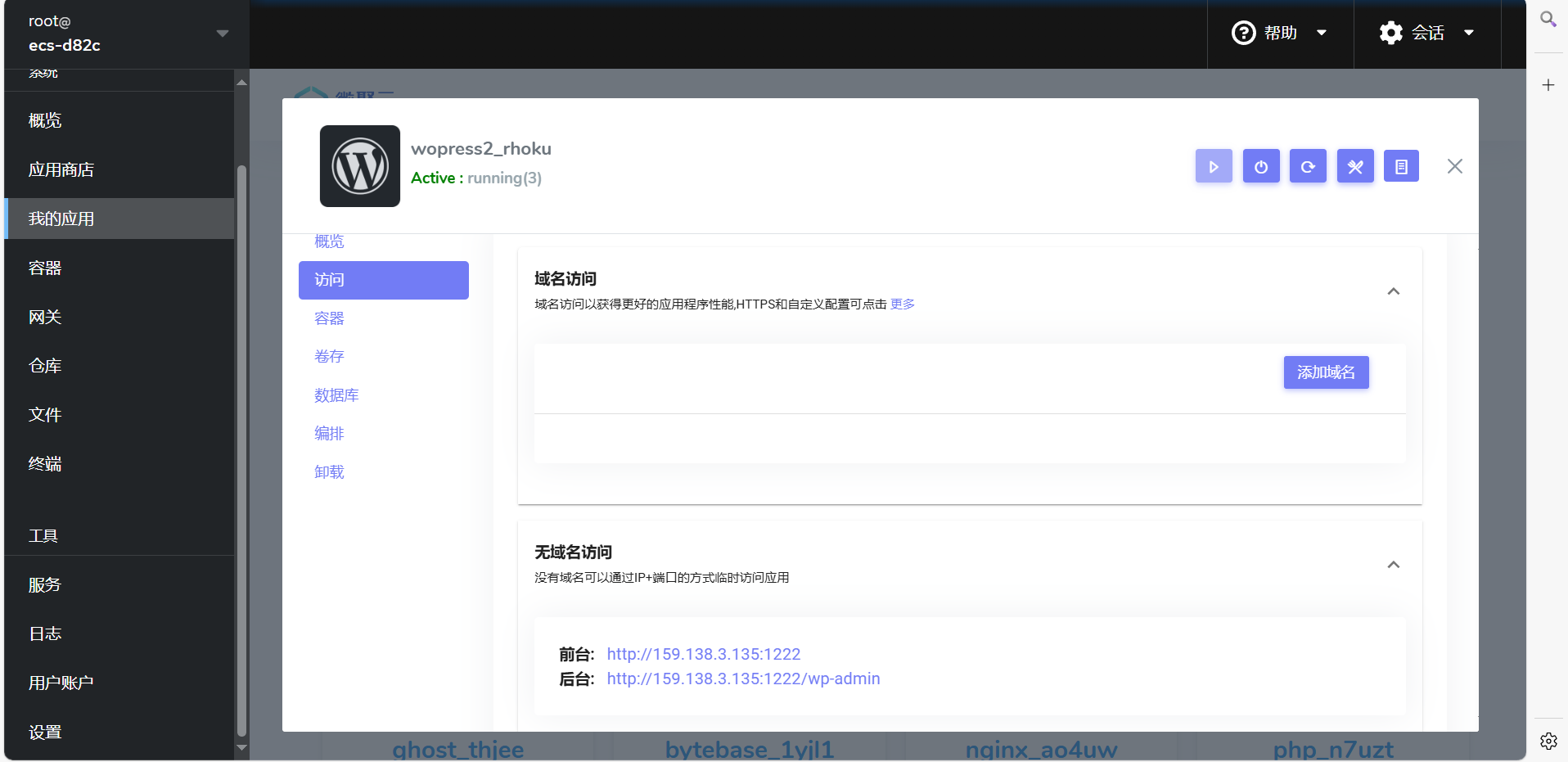1568x762 pixels.
Task: Open 概览 in left sidebar
Action: tap(119, 120)
